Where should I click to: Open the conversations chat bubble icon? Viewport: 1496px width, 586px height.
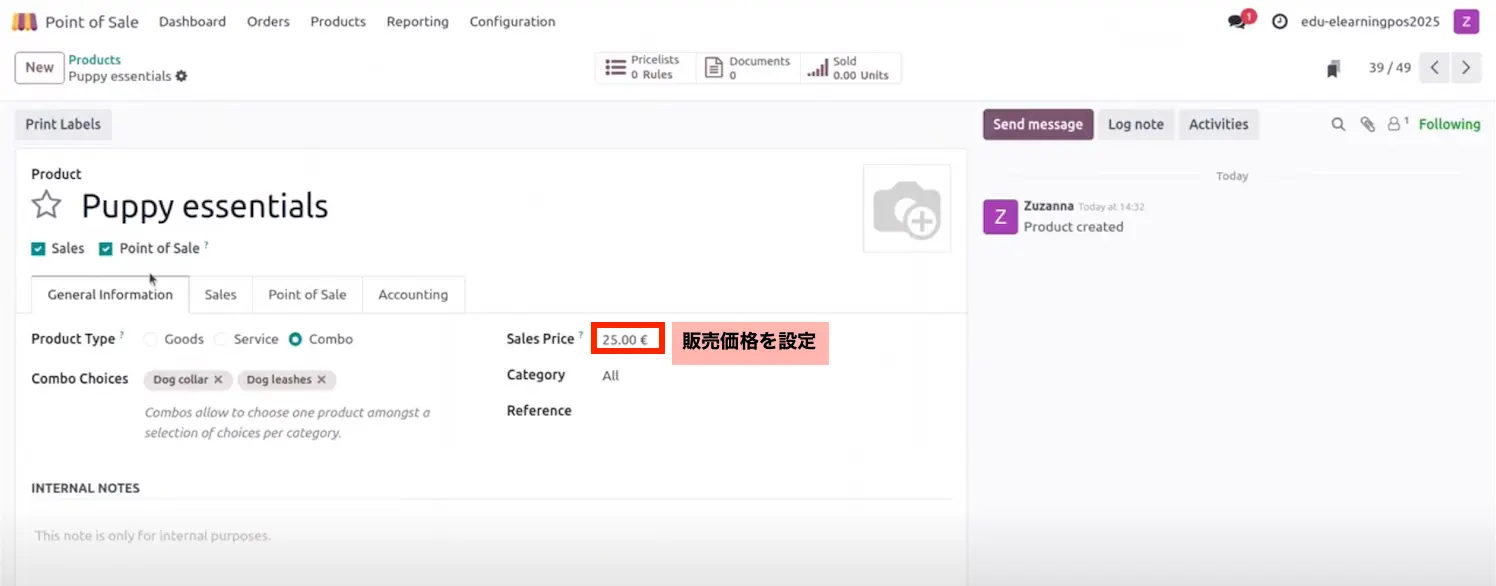tap(1238, 22)
